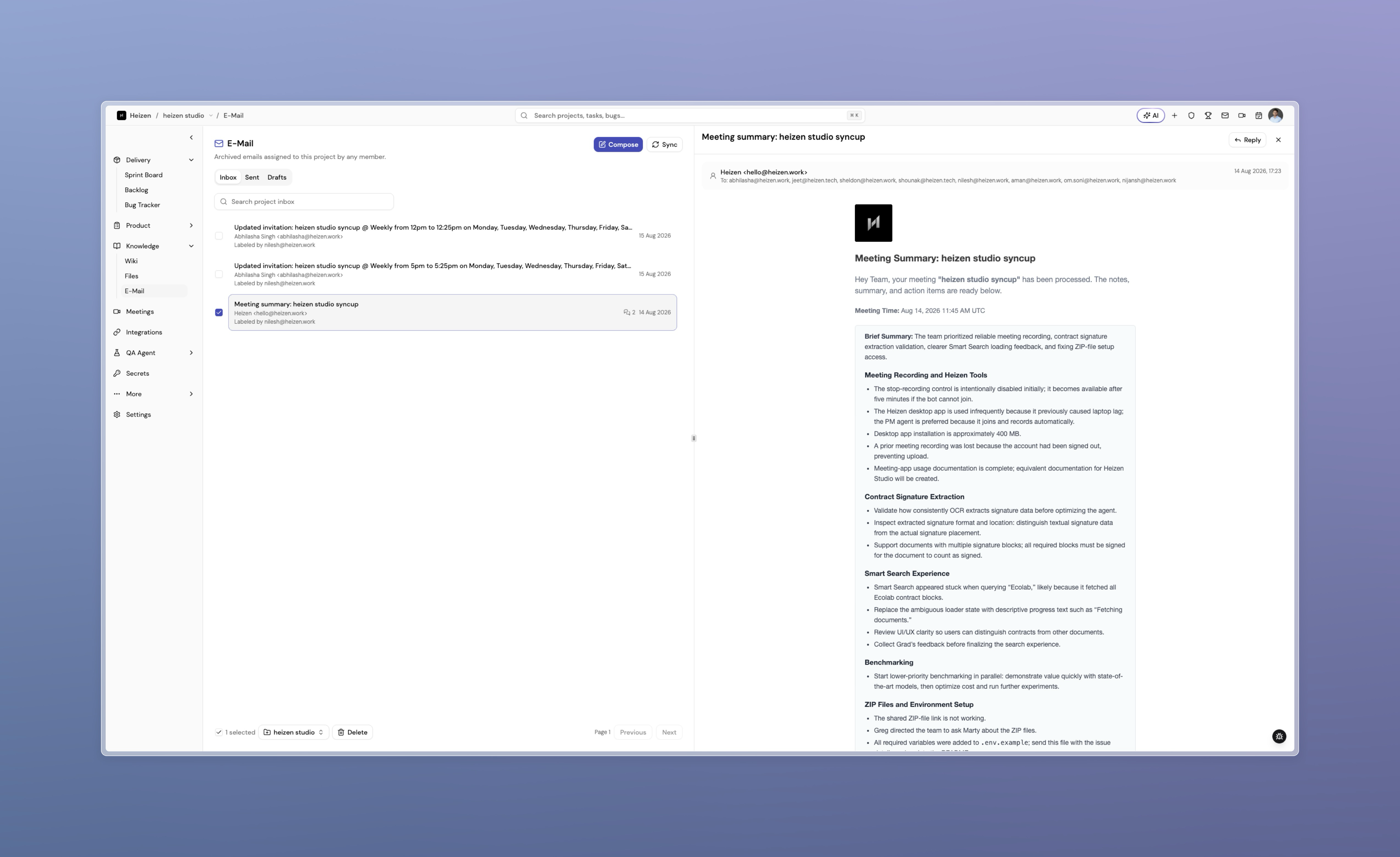Open heizen studio breadcrumb dropdown

[211, 115]
